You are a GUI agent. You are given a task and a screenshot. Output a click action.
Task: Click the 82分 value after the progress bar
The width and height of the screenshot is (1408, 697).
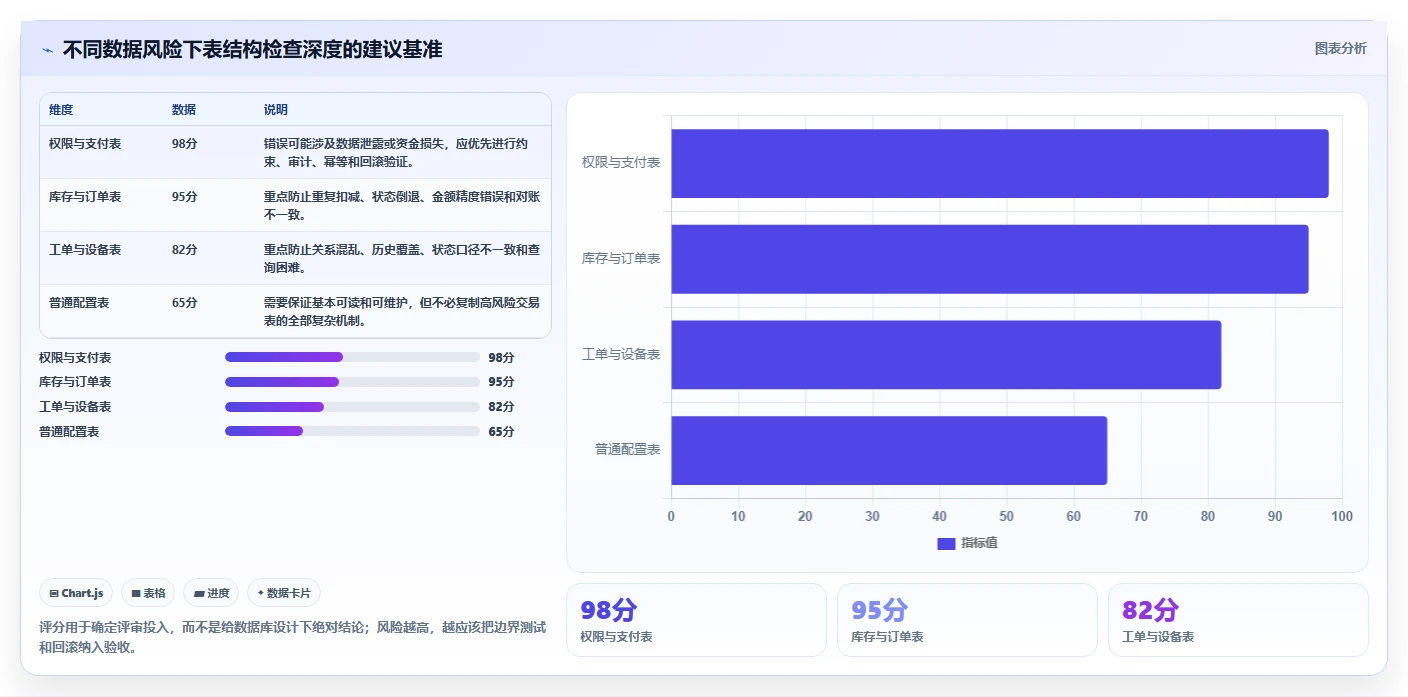(501, 407)
